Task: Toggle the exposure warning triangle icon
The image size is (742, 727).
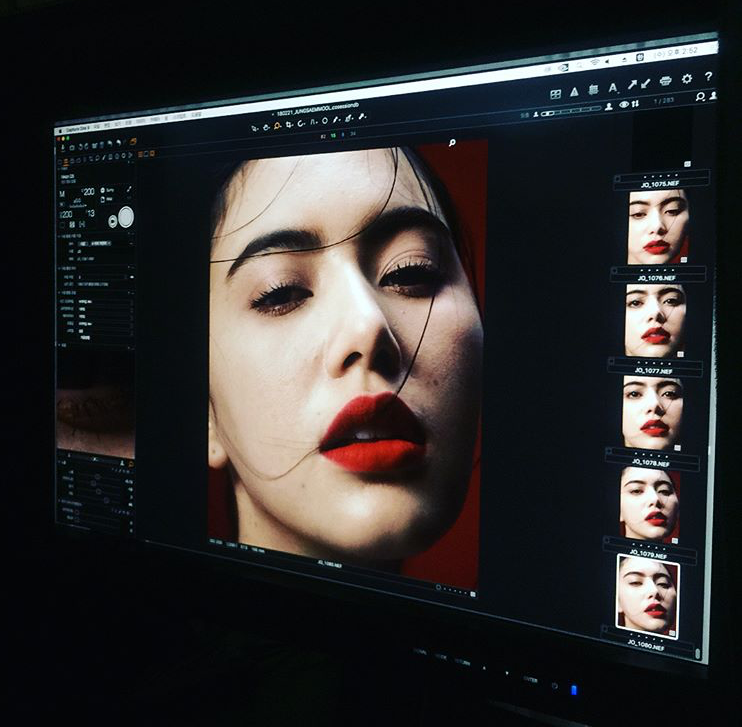Action: pos(574,92)
